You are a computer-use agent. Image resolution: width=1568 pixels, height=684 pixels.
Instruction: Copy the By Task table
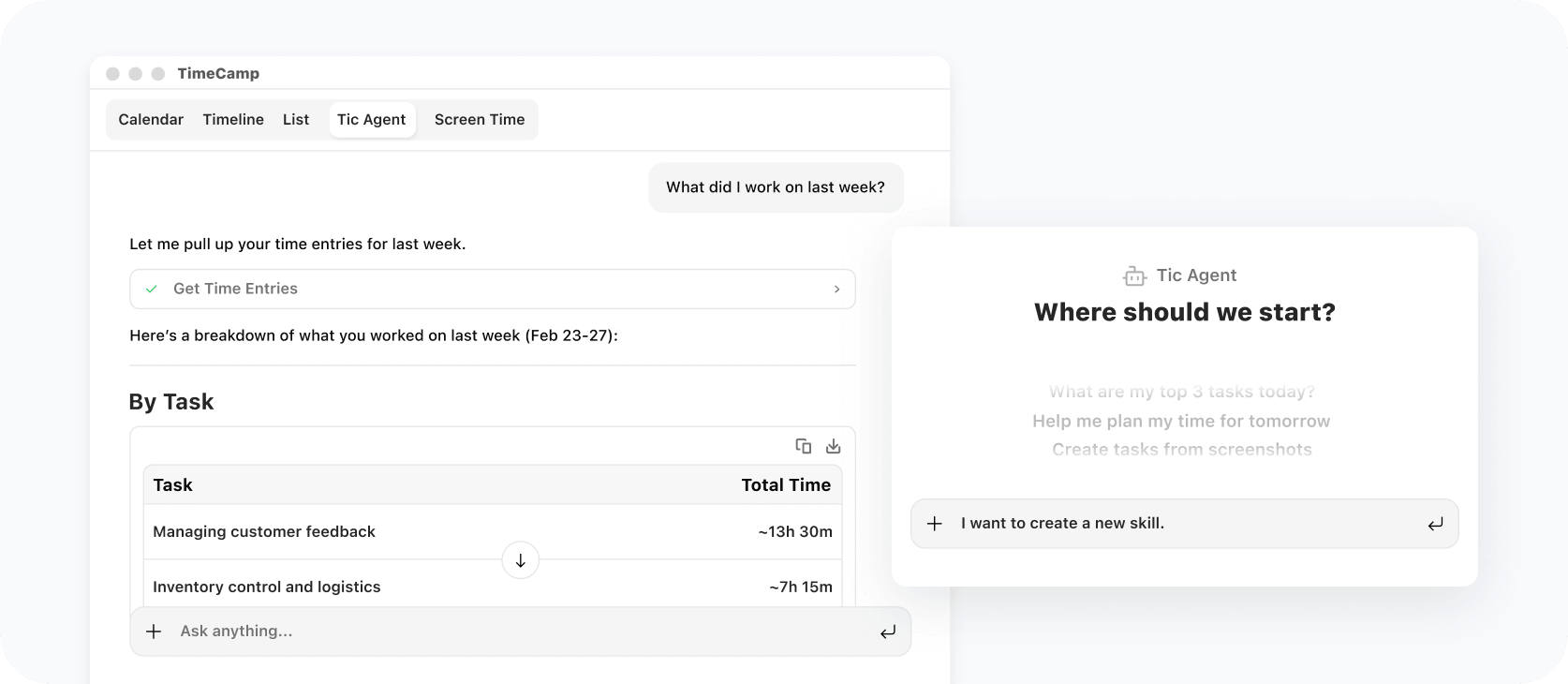(804, 447)
